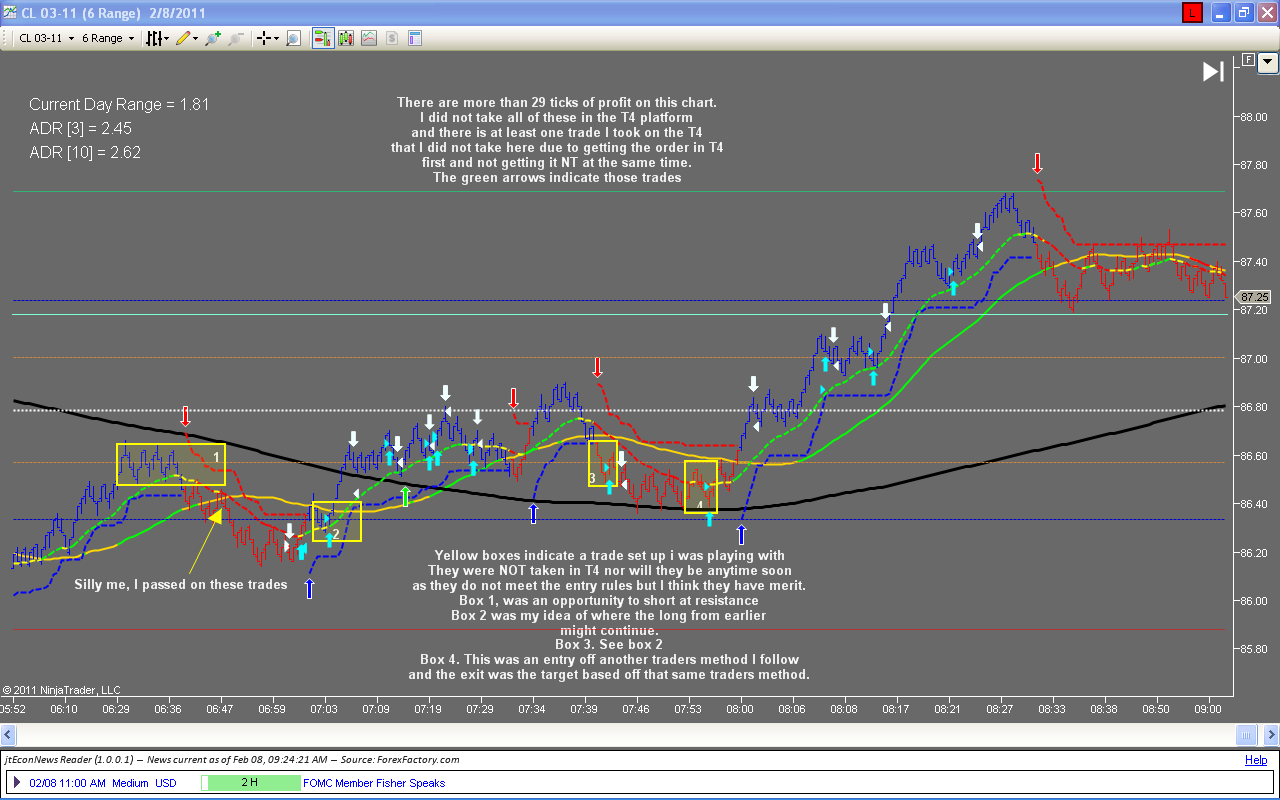Viewport: 1280px width, 800px height.
Task: Select the chart style bars icon
Action: click(154, 38)
